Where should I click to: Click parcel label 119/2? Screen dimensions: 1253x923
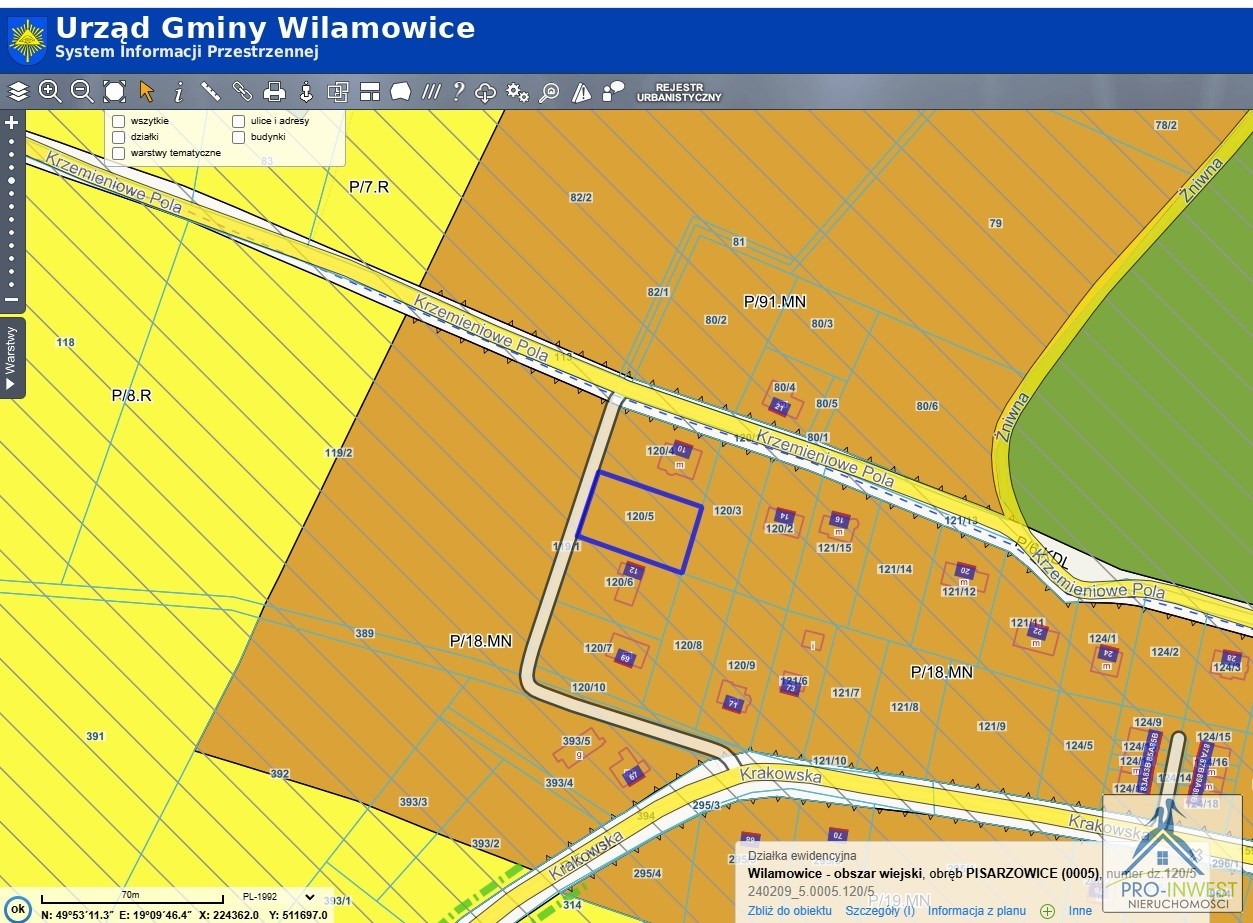pyautogui.click(x=339, y=453)
